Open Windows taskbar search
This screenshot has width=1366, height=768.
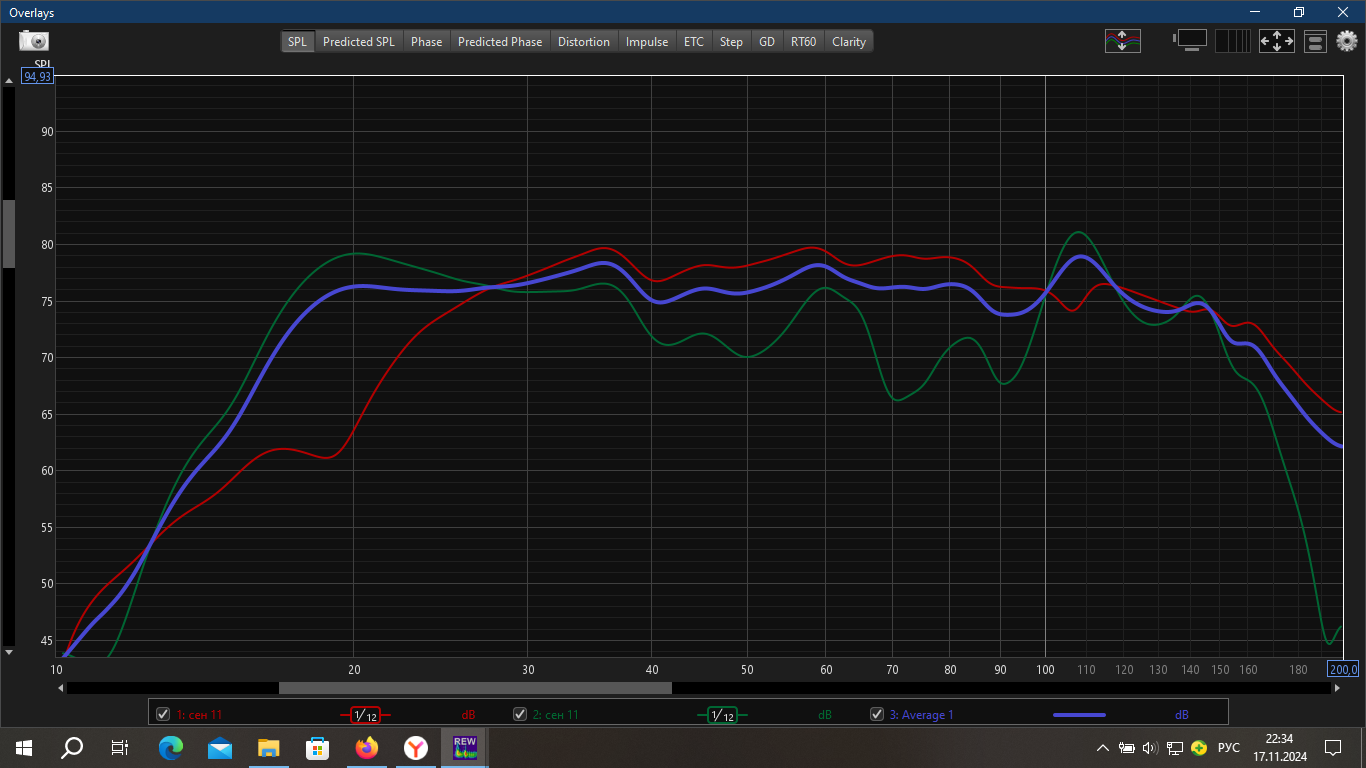pos(72,747)
